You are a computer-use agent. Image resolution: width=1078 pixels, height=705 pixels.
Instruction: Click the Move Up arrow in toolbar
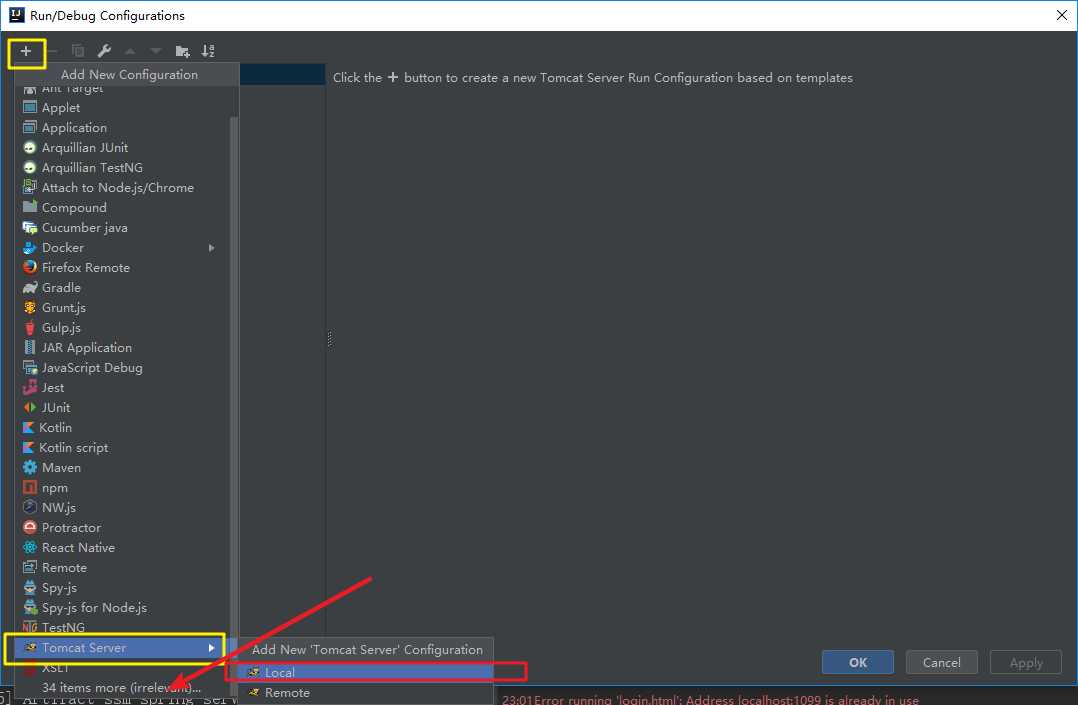130,52
